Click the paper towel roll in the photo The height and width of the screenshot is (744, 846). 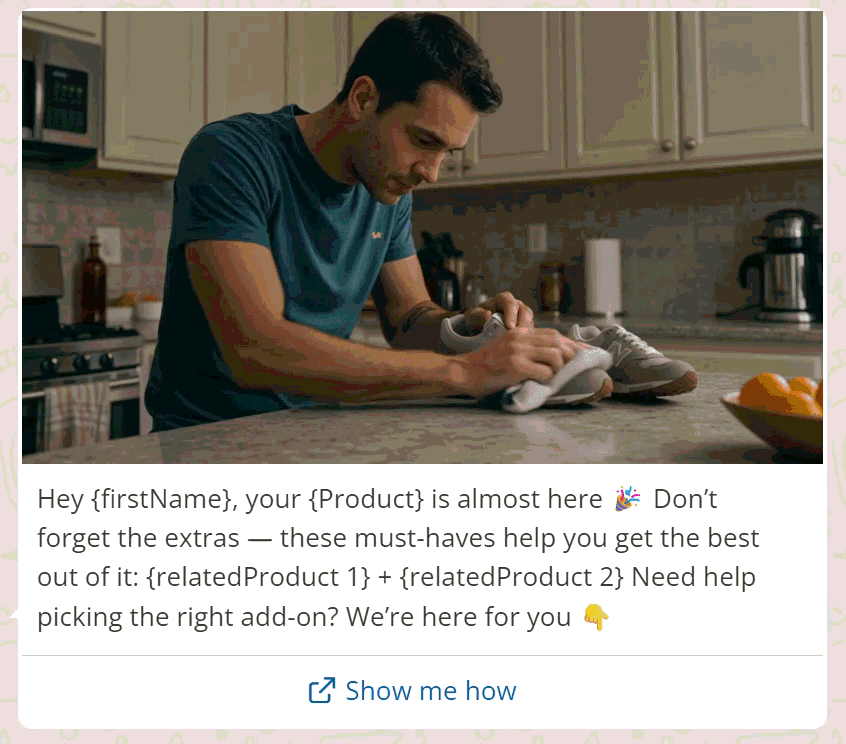[602, 276]
